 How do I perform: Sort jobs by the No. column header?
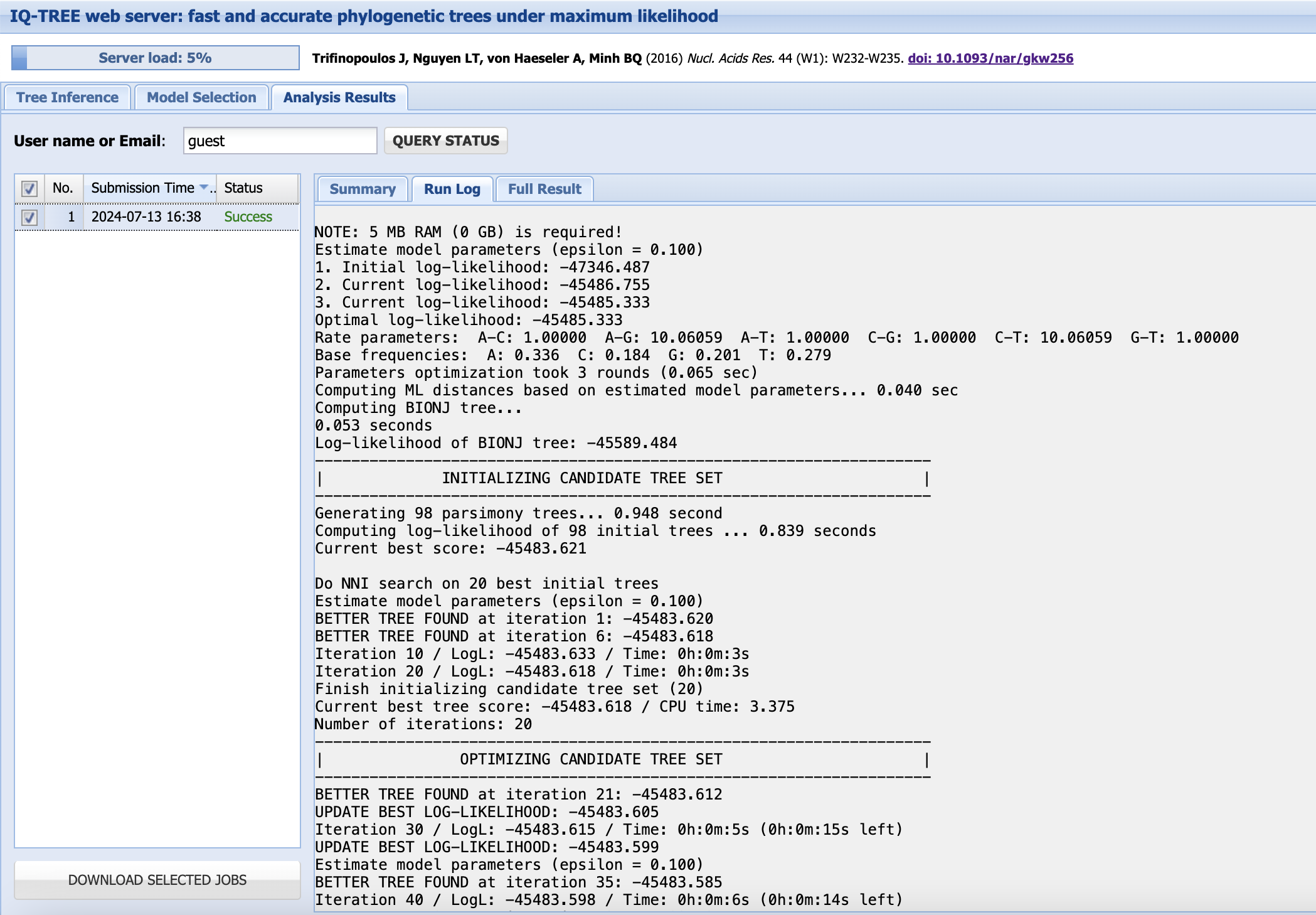(x=63, y=188)
